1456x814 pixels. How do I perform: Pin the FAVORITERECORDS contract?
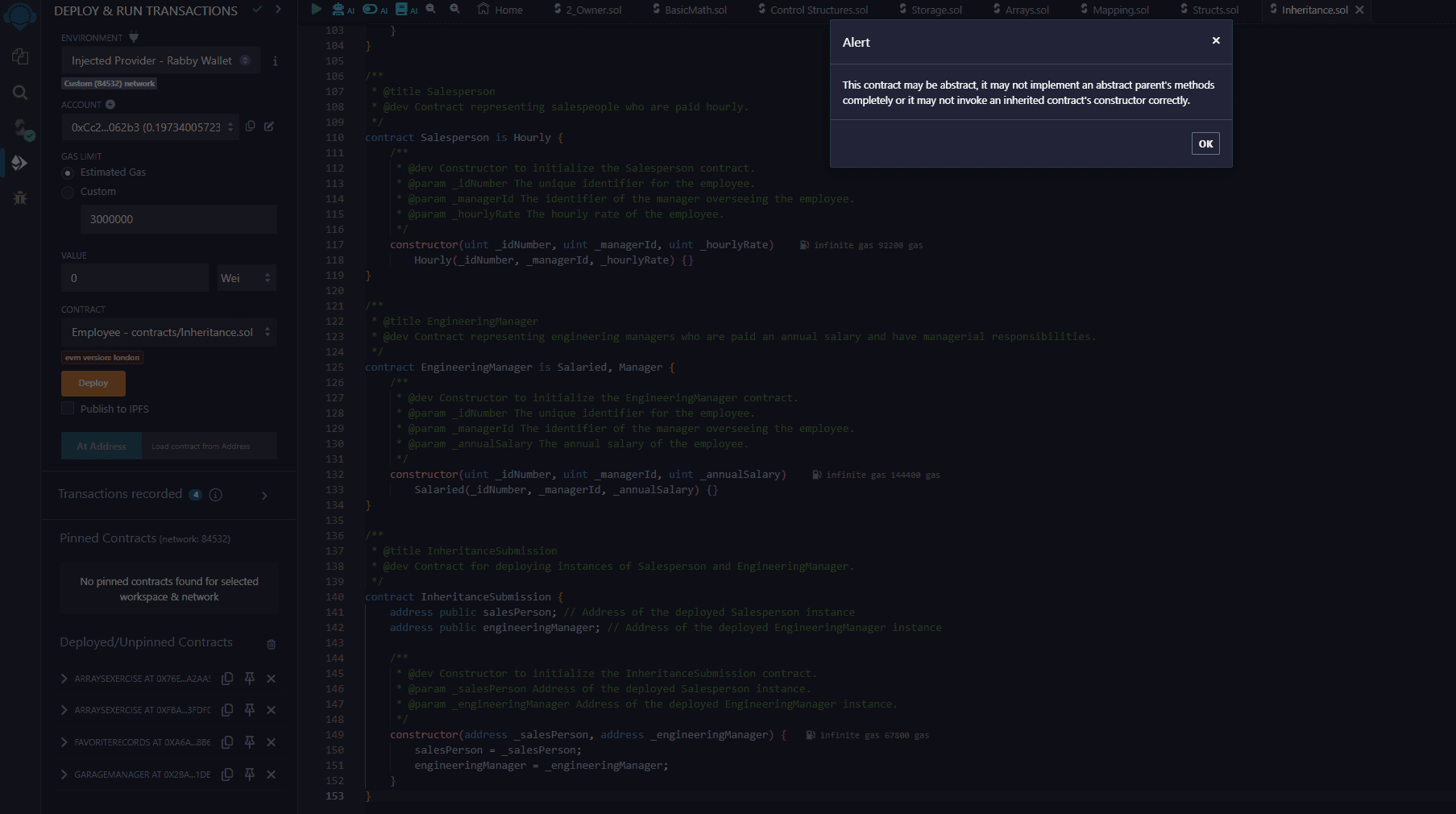[x=250, y=742]
